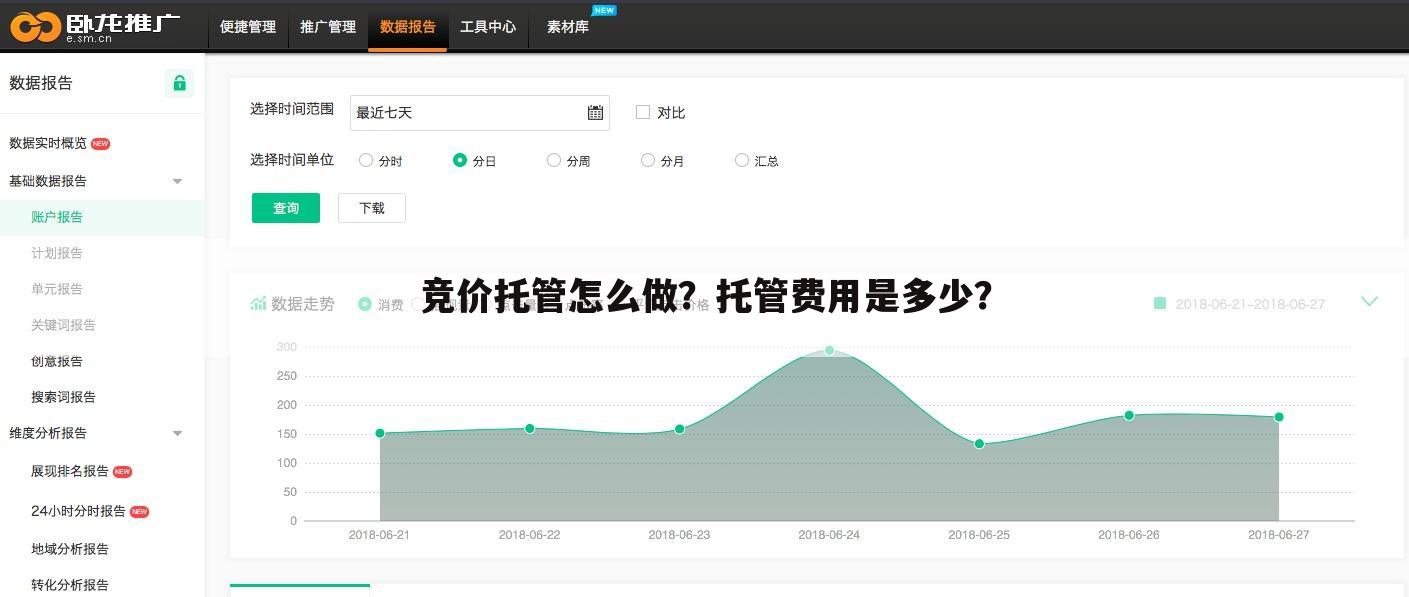Click the NEW badge beside 24小时分时报告
Viewport: 1409px width, 597px height.
[x=140, y=511]
